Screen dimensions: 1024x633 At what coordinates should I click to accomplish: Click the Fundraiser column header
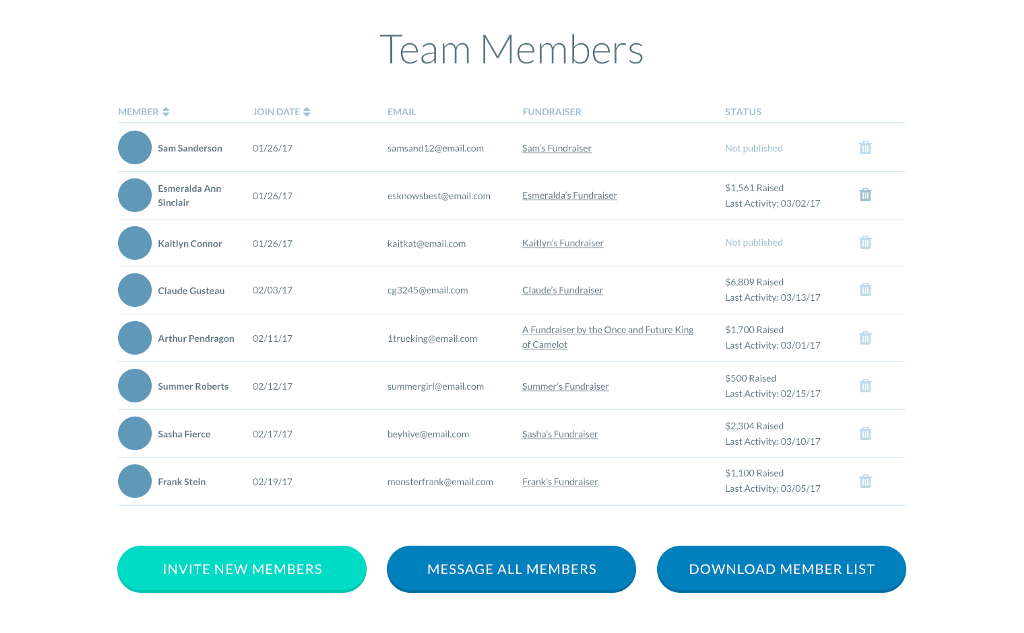[552, 112]
